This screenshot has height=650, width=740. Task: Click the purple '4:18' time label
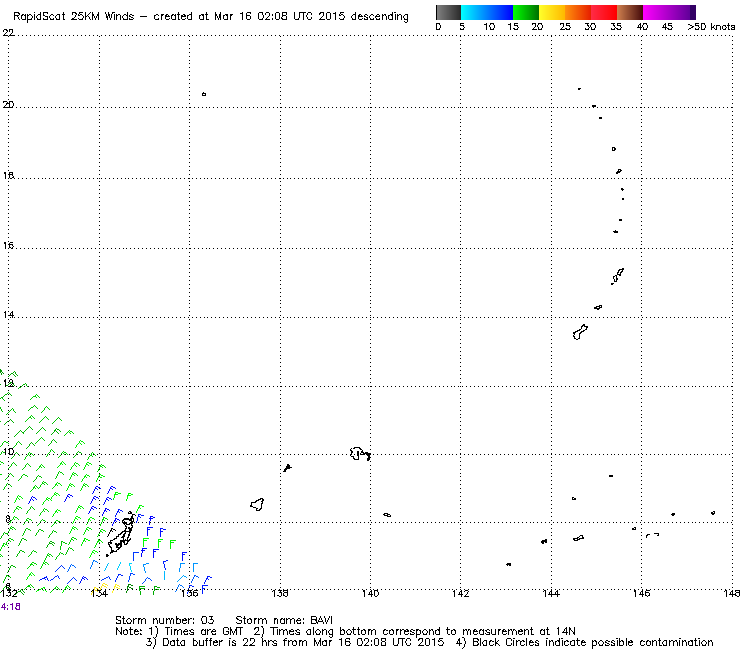10,607
